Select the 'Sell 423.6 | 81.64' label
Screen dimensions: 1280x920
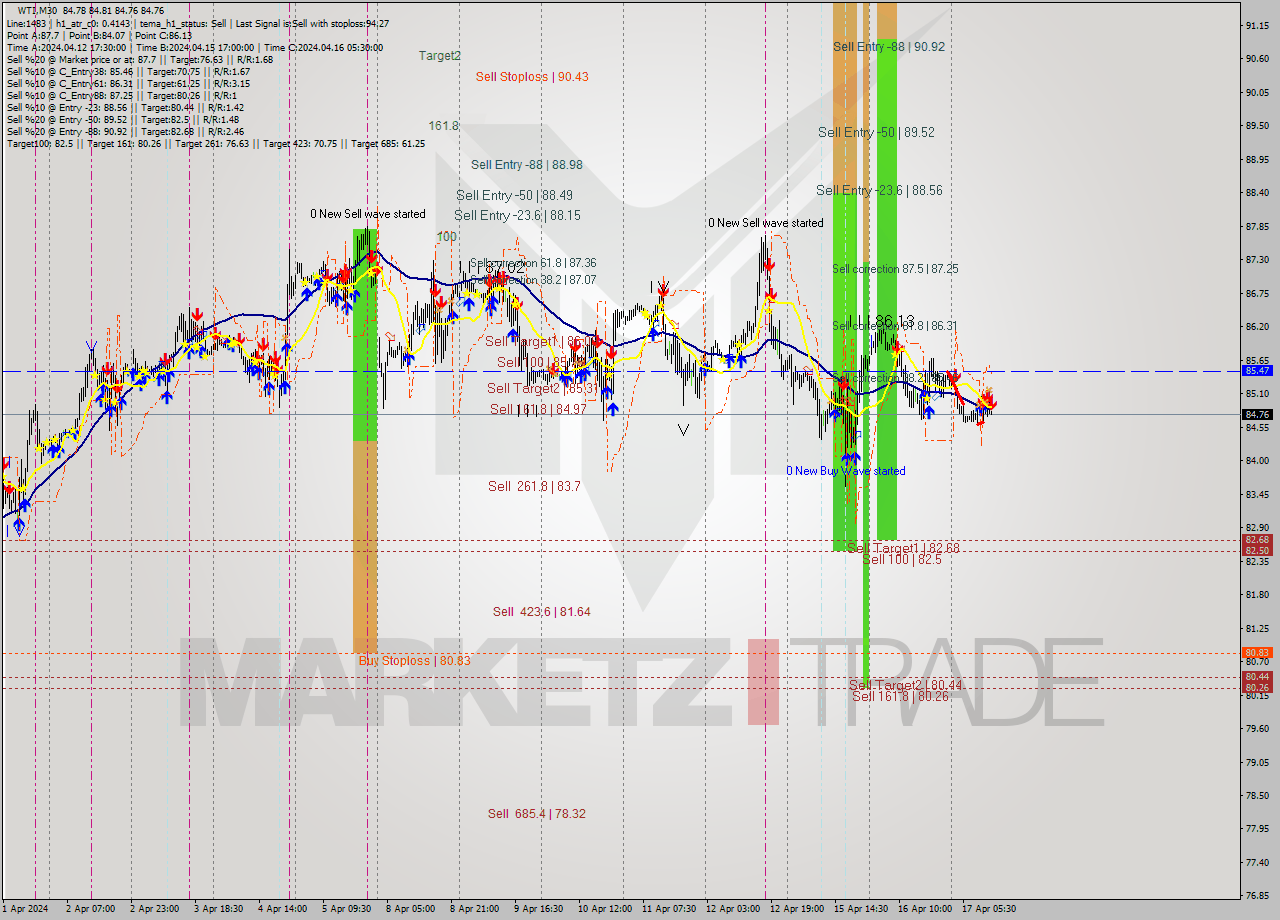541,611
